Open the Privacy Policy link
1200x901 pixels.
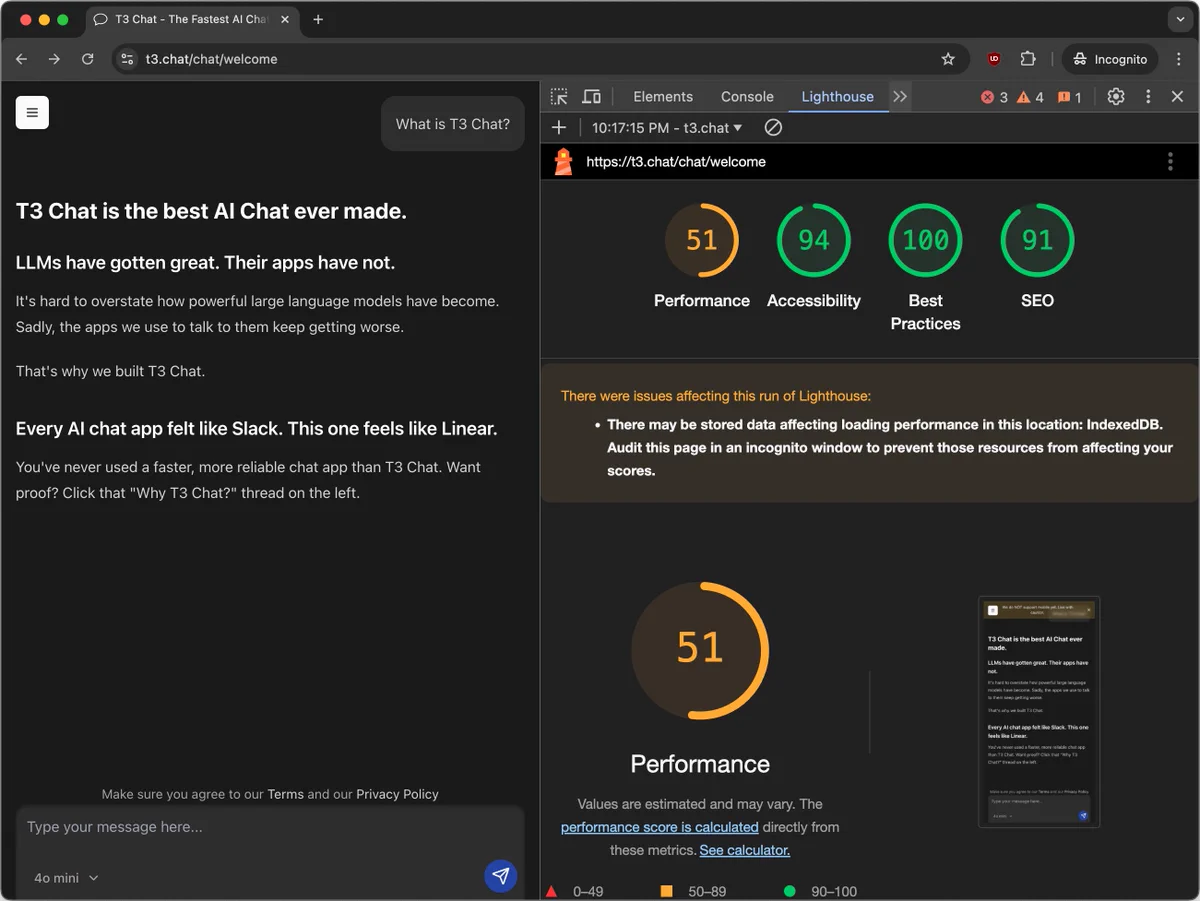pyautogui.click(x=397, y=794)
